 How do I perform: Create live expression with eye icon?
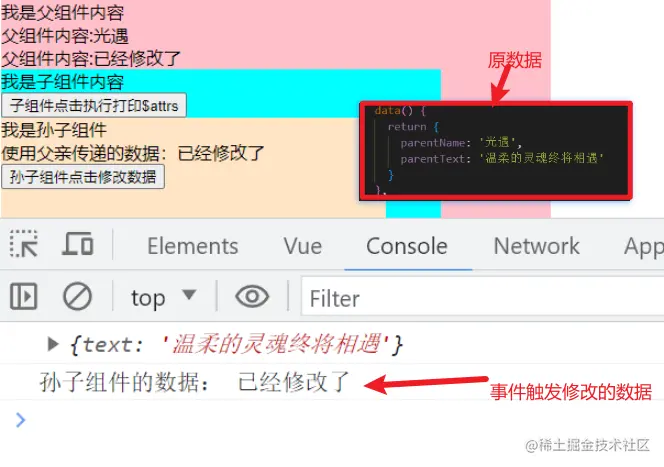click(x=252, y=296)
